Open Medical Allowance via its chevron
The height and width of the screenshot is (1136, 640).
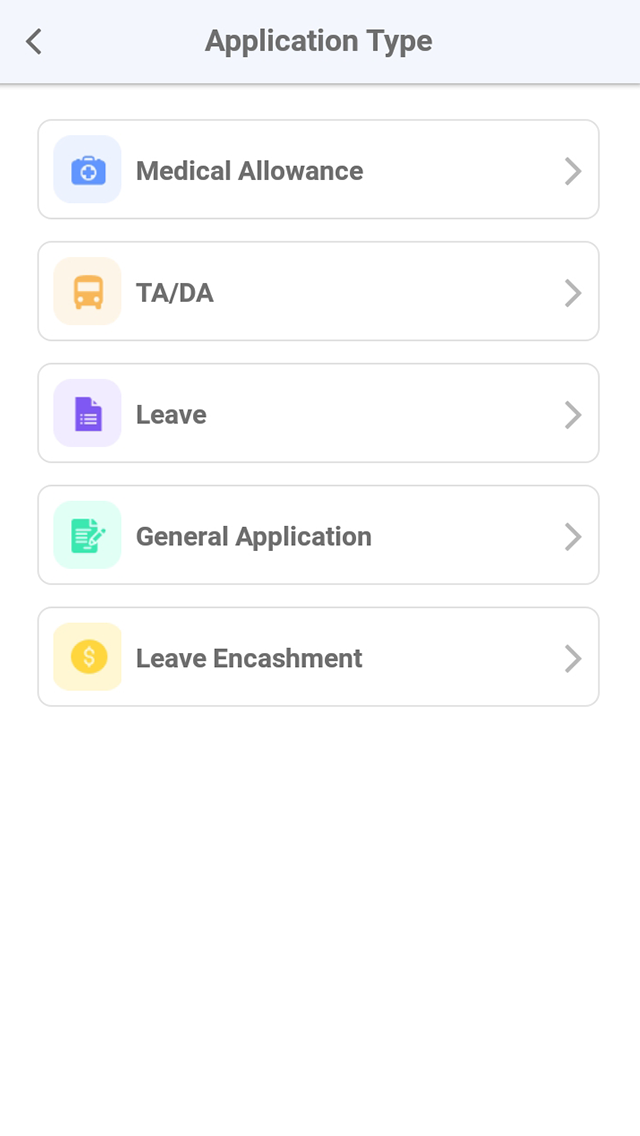tap(573, 170)
